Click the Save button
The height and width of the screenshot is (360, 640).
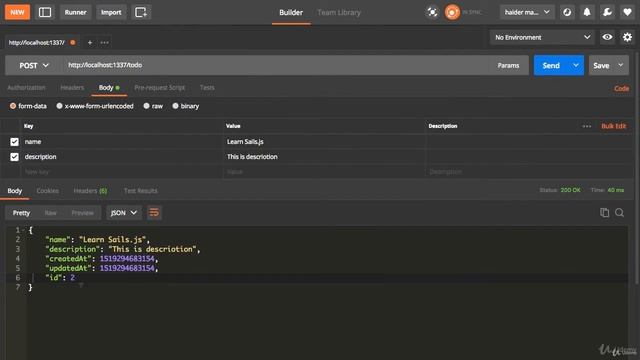click(601, 65)
